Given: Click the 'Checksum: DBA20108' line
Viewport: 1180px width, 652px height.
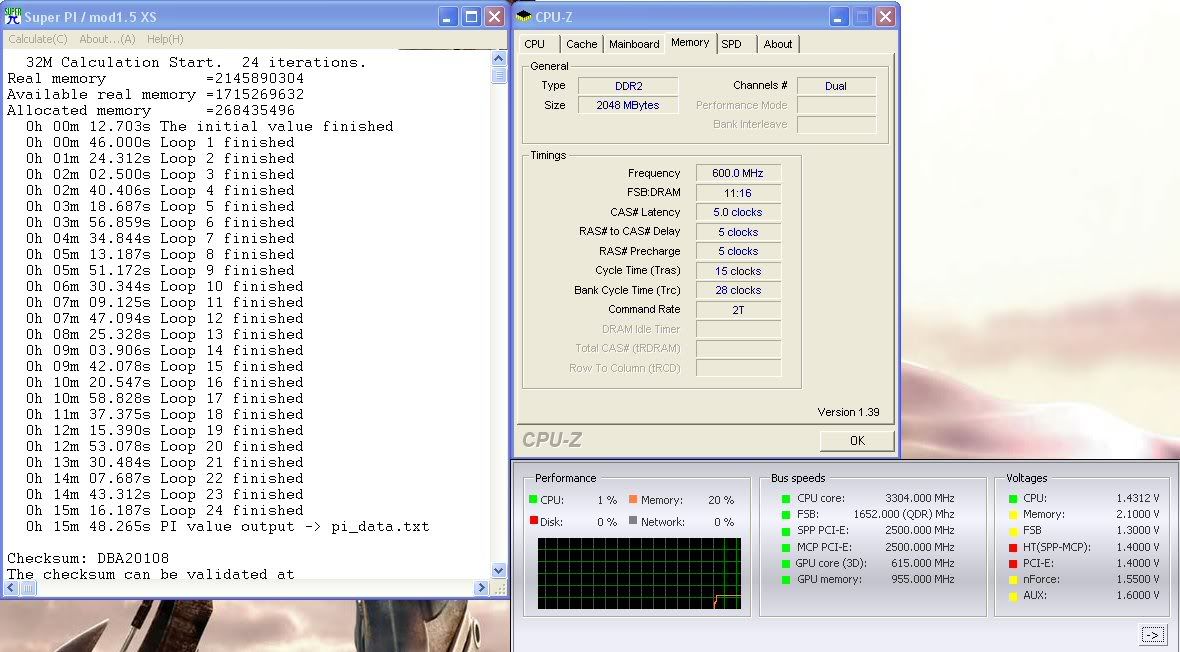Looking at the screenshot, I should point(88,558).
